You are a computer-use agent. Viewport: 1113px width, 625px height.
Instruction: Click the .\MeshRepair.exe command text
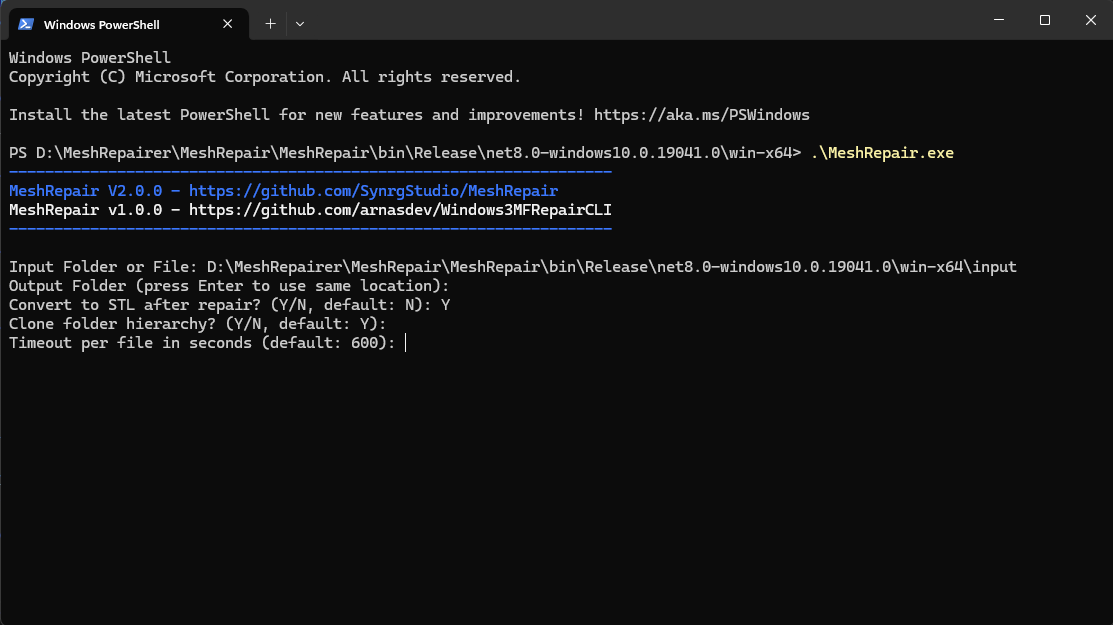coord(882,153)
